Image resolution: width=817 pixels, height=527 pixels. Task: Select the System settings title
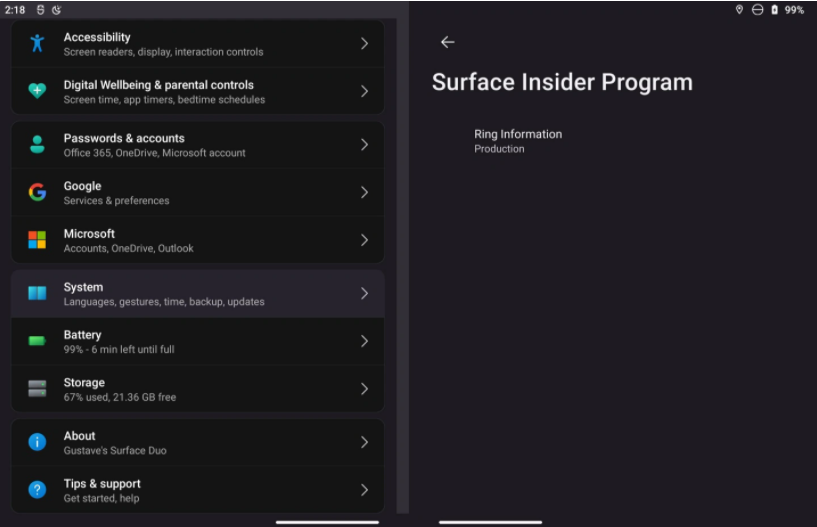pos(83,287)
